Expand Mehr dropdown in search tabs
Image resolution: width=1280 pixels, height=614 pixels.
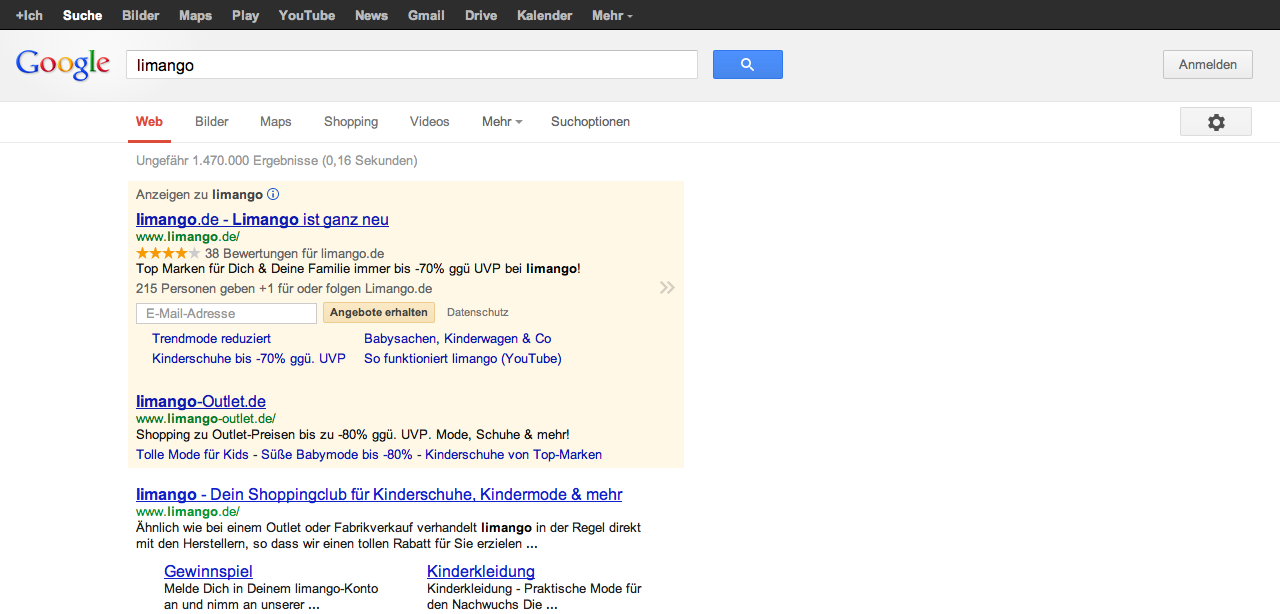click(502, 122)
